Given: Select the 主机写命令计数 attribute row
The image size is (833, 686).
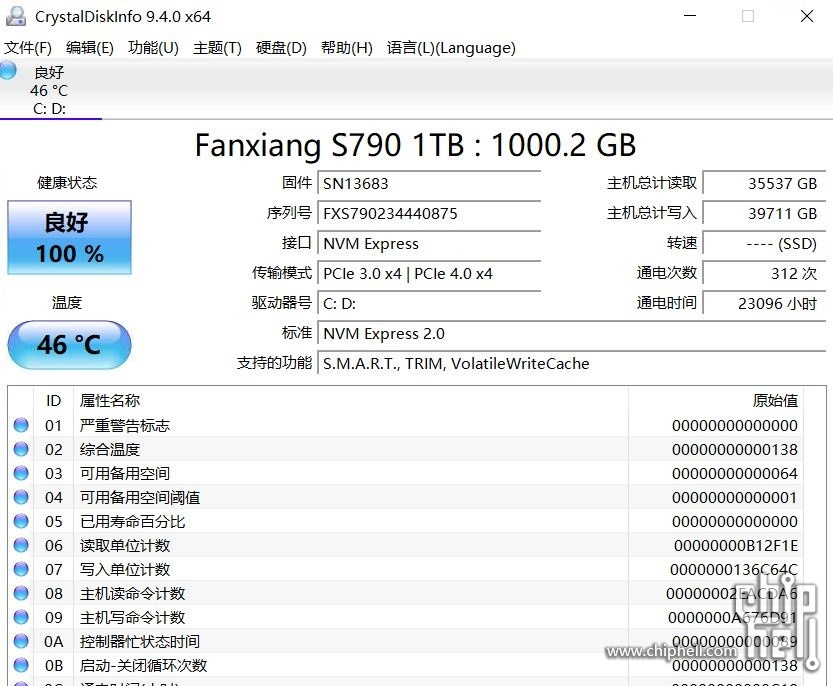Looking at the screenshot, I should point(406,617).
